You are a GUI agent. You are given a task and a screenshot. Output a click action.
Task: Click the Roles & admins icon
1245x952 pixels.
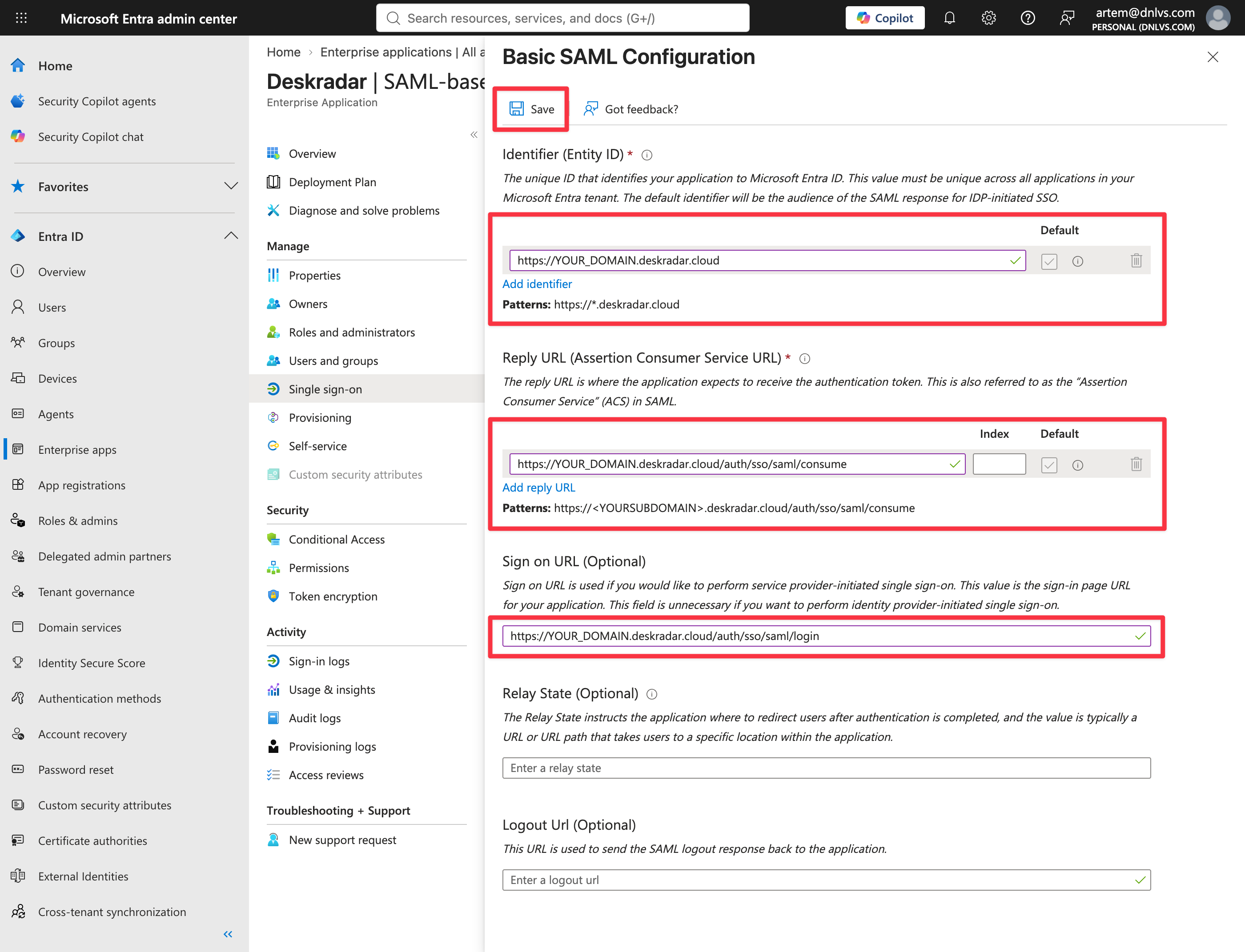[x=18, y=520]
